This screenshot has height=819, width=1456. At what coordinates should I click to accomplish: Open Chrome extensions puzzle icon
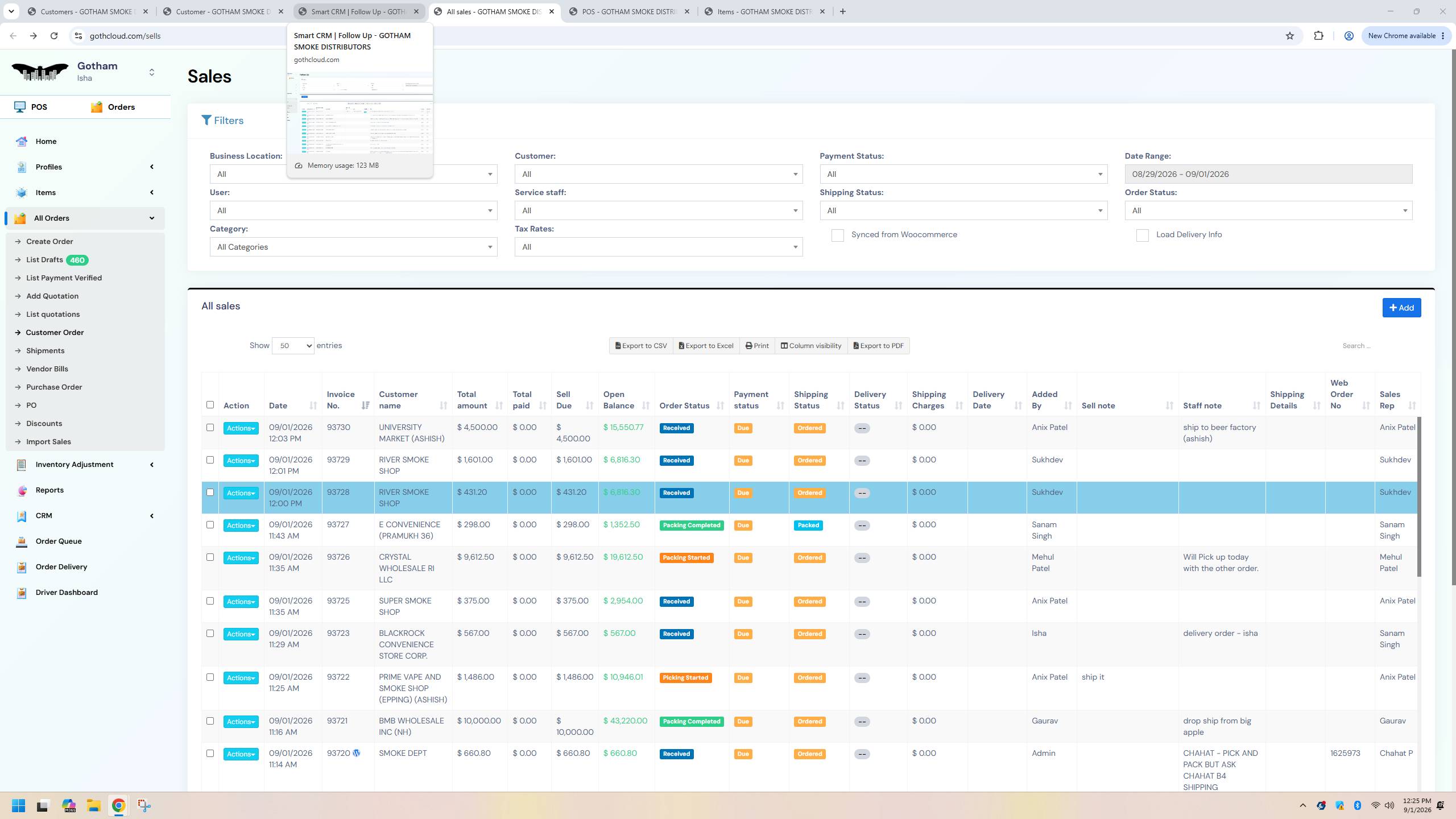coord(1318,36)
